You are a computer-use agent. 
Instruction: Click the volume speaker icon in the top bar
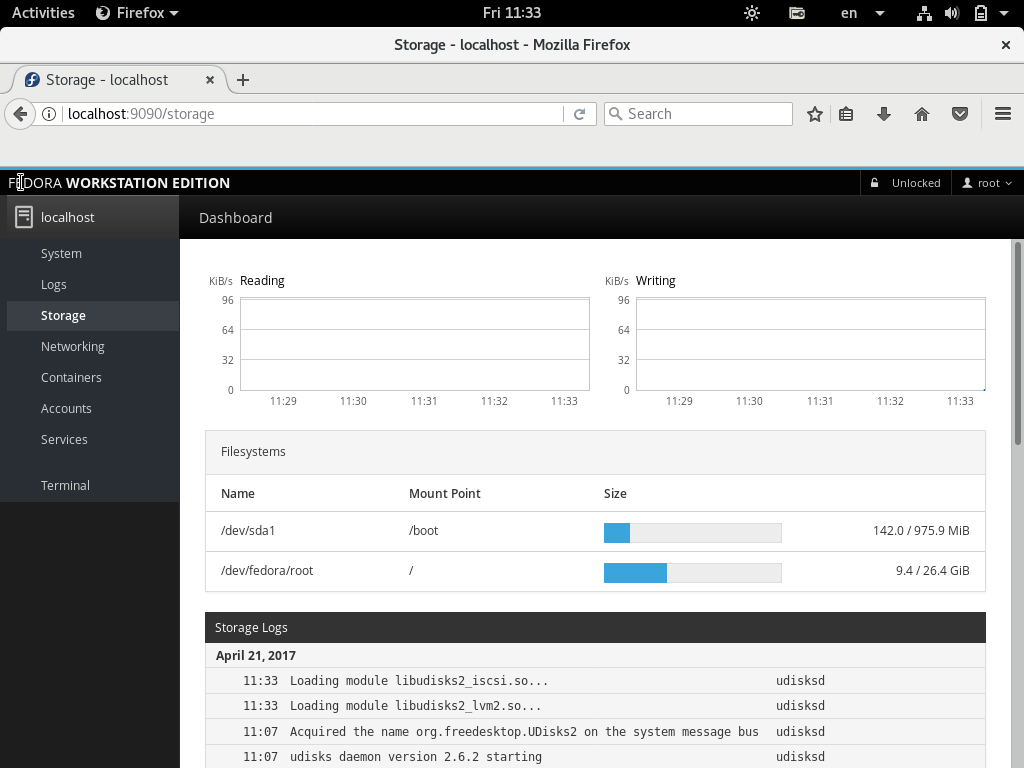point(952,13)
